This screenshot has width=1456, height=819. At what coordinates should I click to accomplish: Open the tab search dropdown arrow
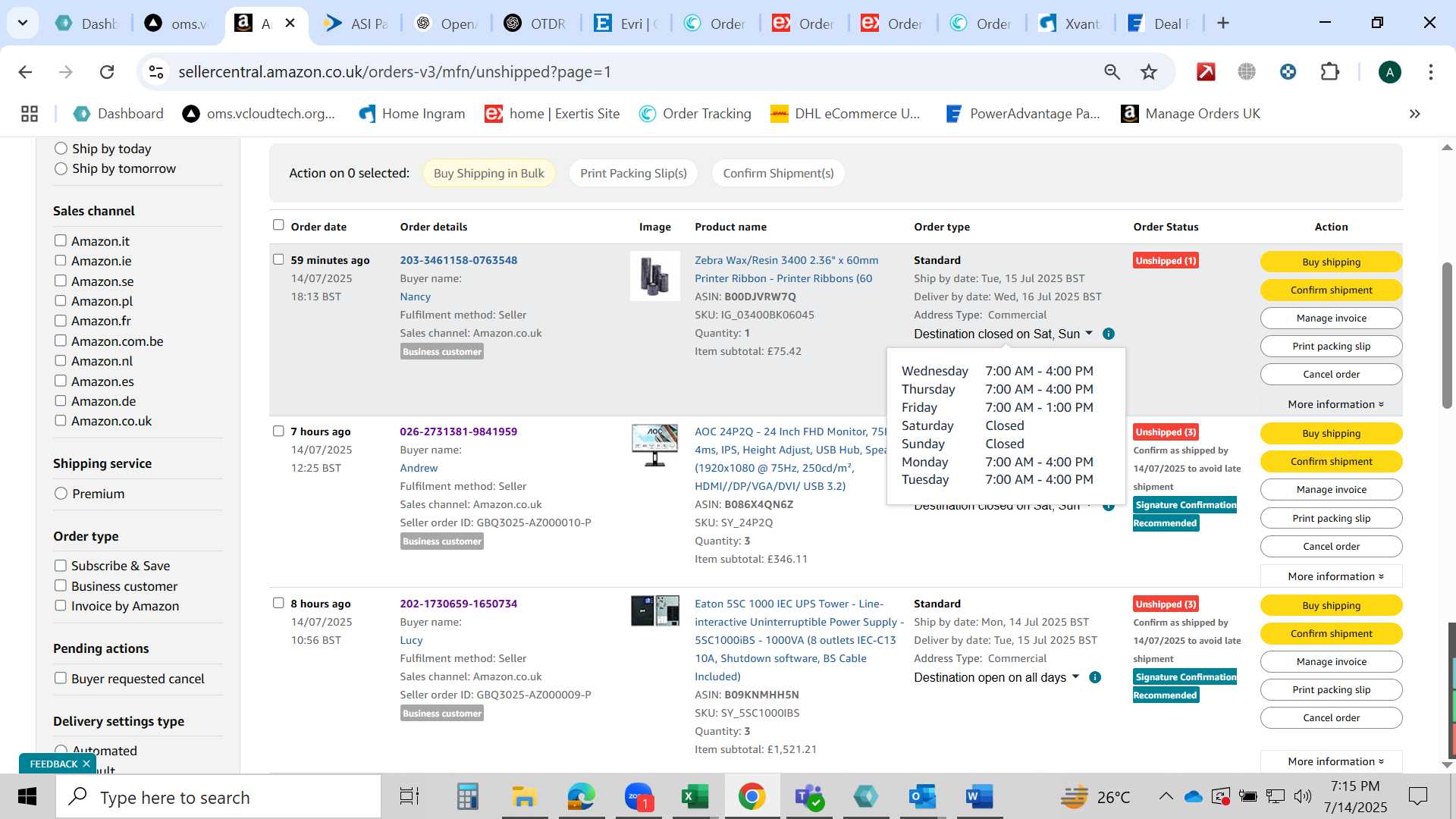23,24
